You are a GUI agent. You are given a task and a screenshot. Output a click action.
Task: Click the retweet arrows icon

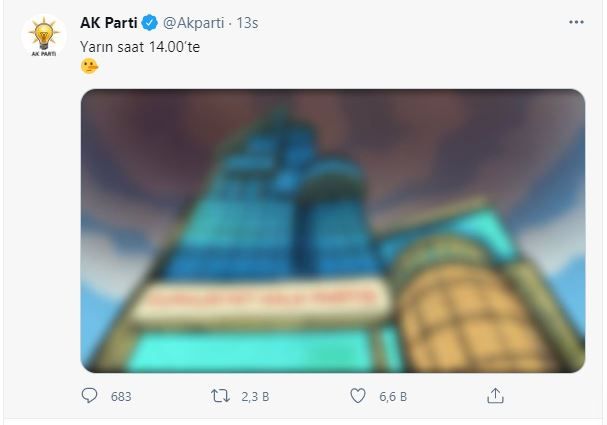coord(220,396)
